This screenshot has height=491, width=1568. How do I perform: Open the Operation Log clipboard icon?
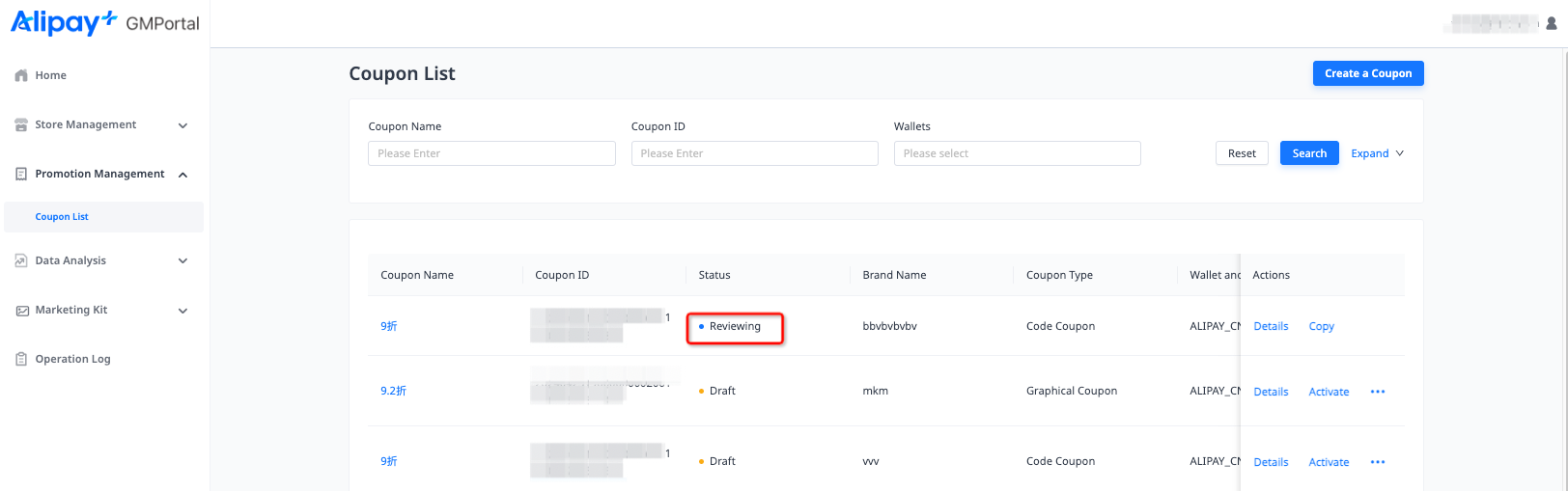click(21, 360)
